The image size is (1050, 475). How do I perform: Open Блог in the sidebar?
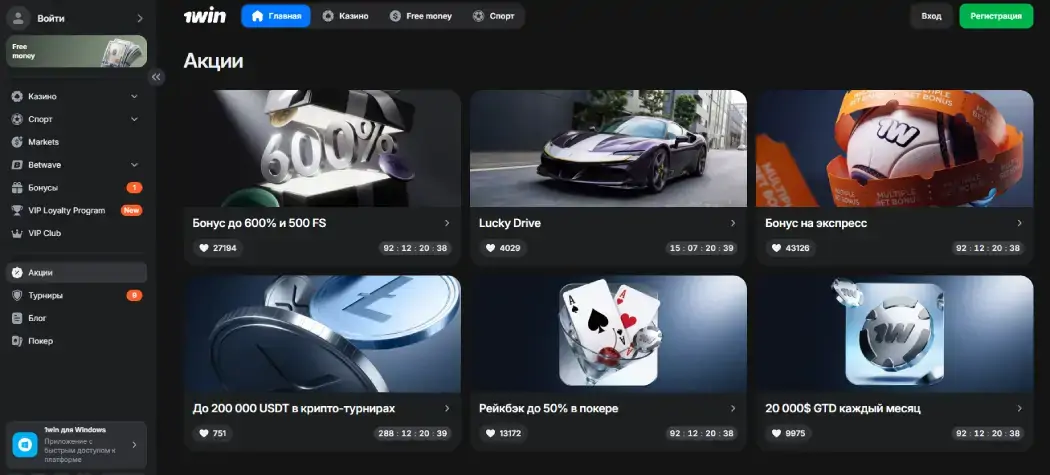pyautogui.click(x=76, y=318)
